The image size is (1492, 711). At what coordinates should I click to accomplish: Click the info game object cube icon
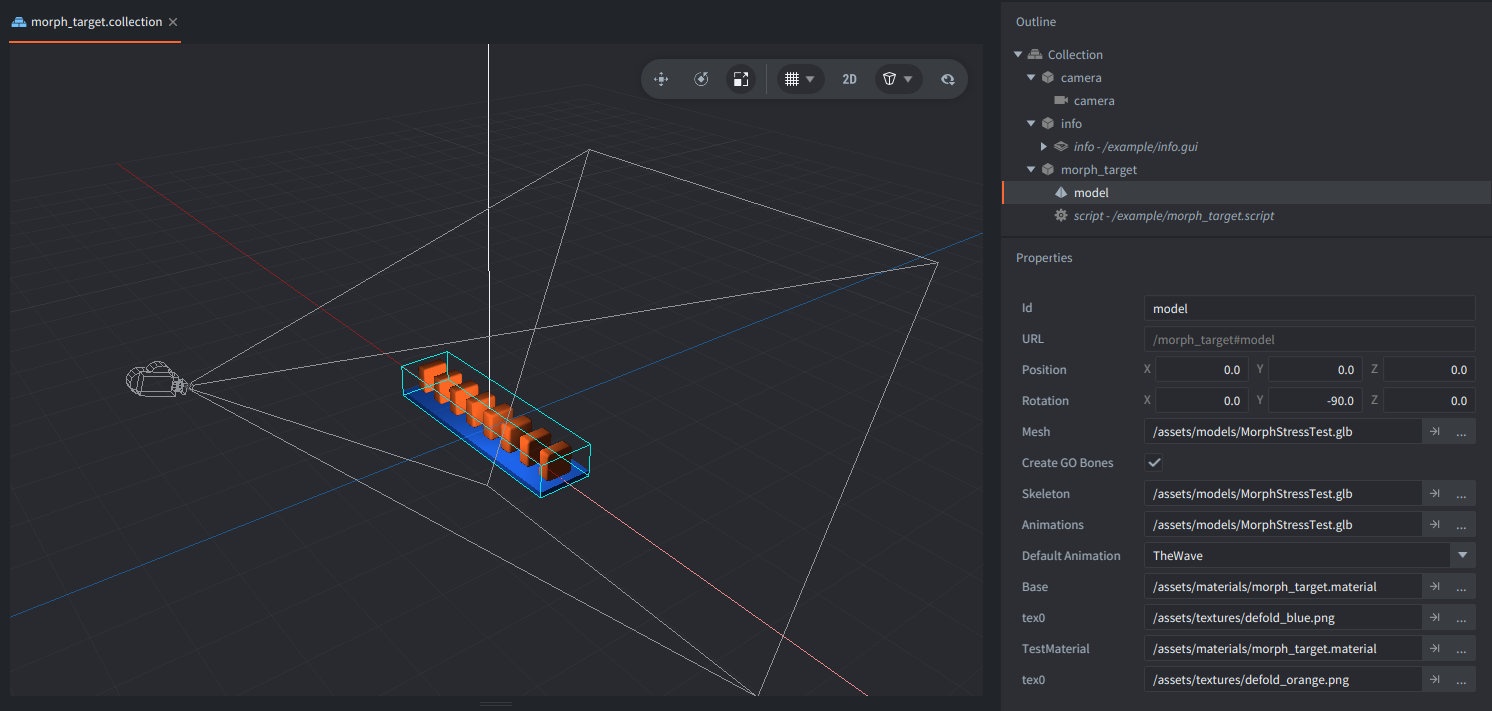coord(1048,124)
